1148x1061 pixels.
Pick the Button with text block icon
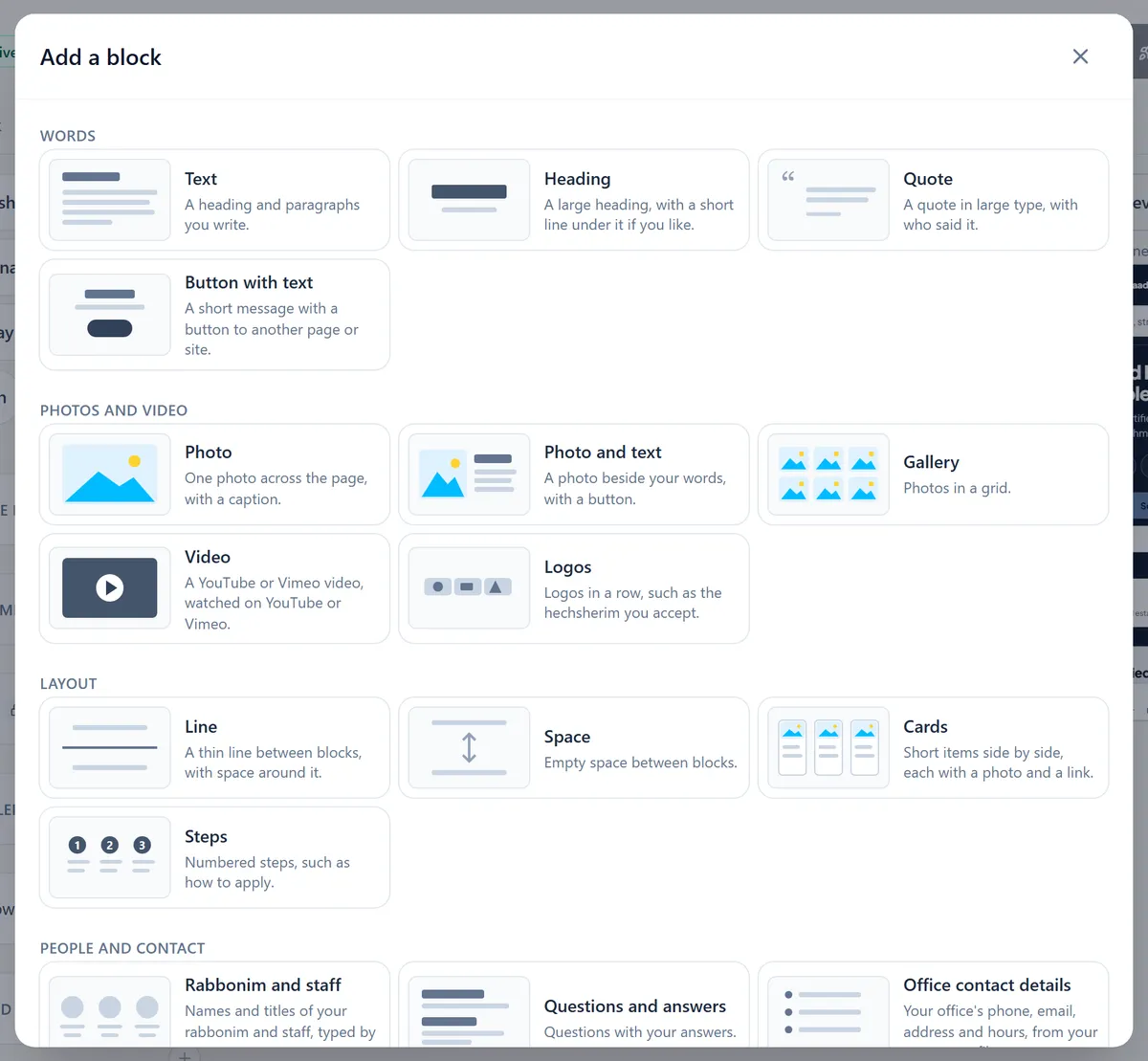[x=110, y=315]
